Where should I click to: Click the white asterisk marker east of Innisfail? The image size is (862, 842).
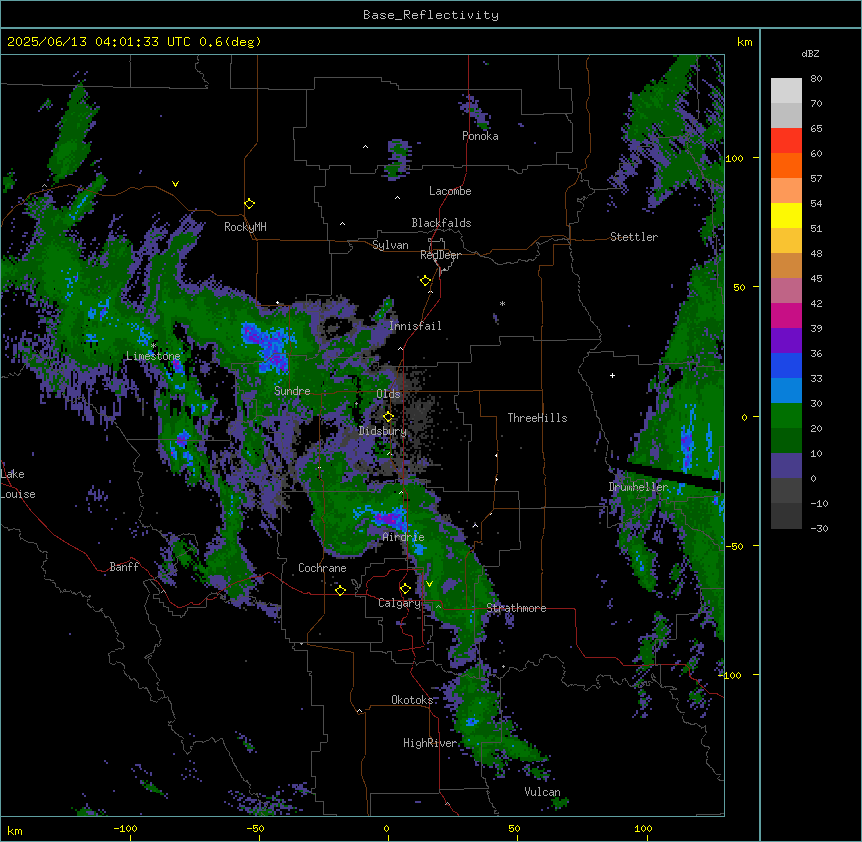pyautogui.click(x=502, y=303)
